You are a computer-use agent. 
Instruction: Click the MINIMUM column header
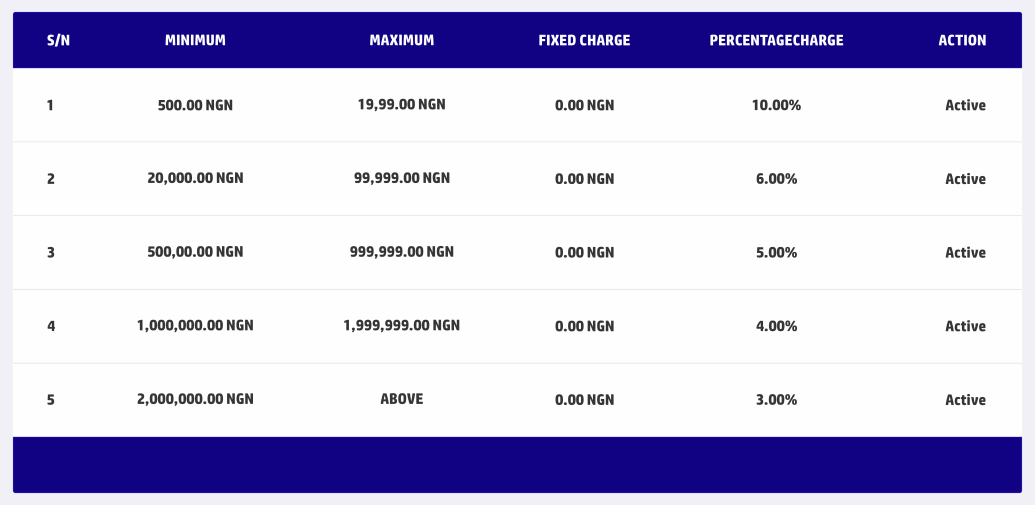(195, 40)
